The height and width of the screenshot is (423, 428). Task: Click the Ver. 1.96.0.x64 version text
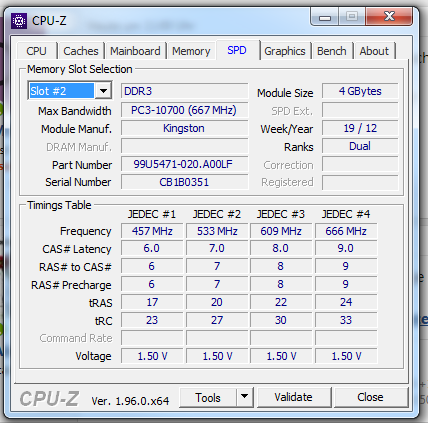(130, 401)
